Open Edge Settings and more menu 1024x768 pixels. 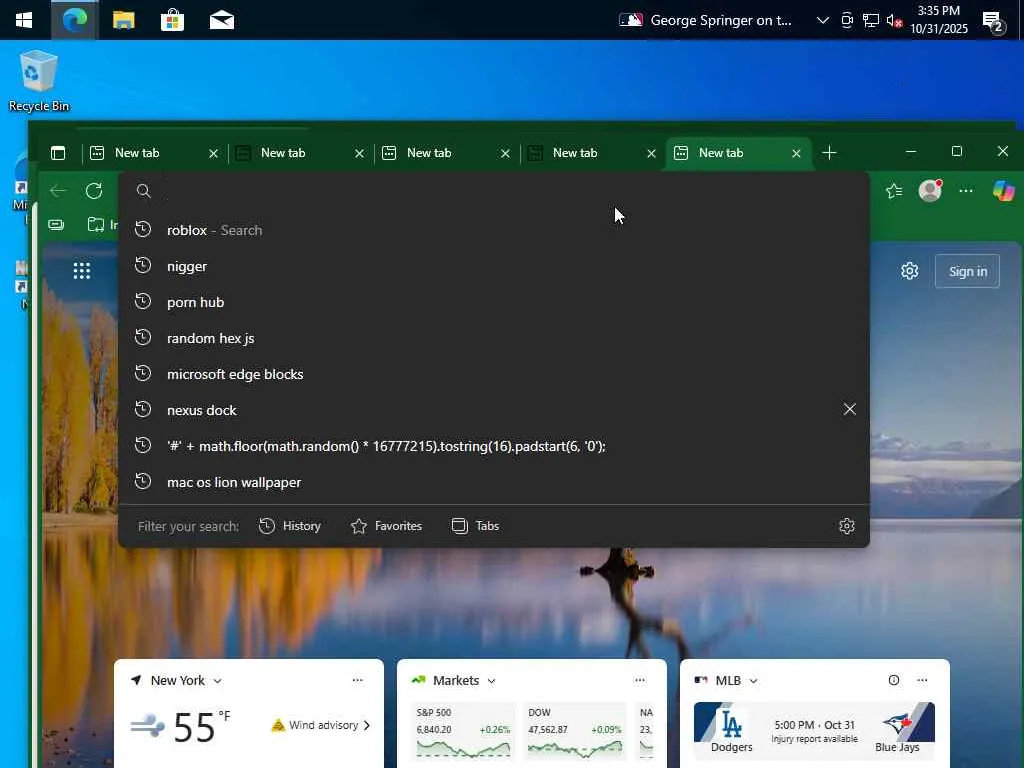pyautogui.click(x=966, y=191)
